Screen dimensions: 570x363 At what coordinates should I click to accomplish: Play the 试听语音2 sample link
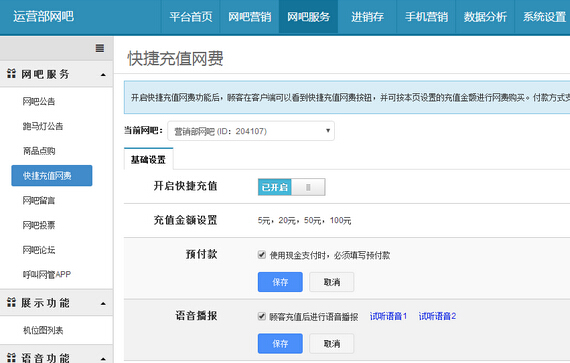point(437,316)
